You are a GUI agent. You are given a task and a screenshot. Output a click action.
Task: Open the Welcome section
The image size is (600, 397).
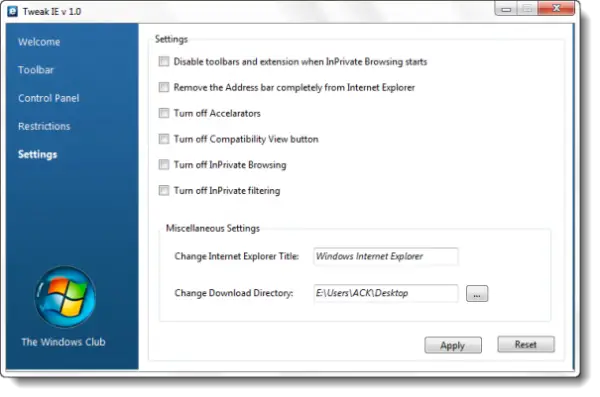point(39,42)
